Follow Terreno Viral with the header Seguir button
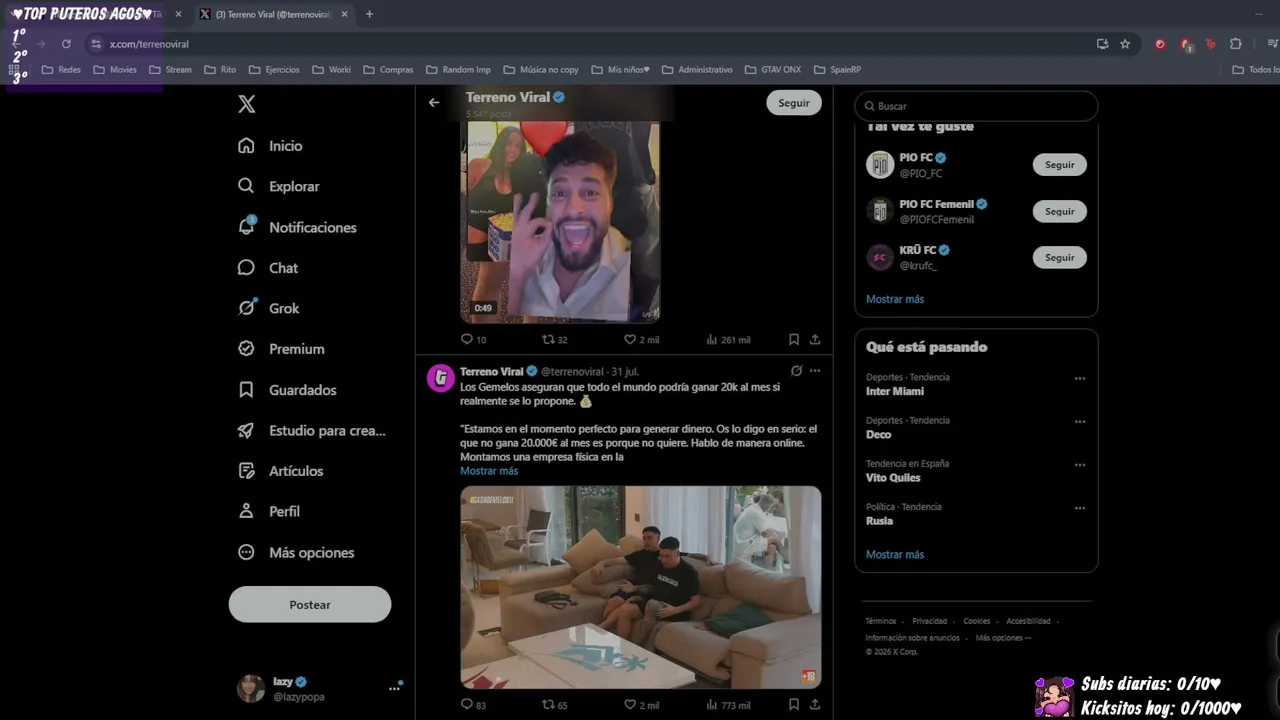 click(794, 103)
